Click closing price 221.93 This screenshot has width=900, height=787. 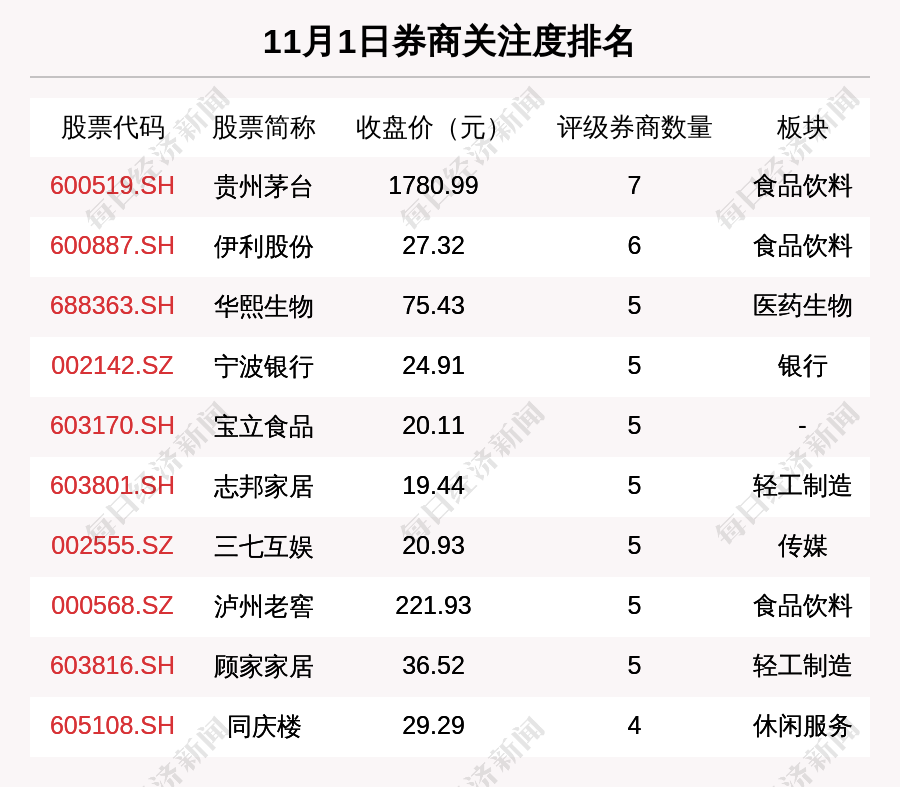[433, 606]
